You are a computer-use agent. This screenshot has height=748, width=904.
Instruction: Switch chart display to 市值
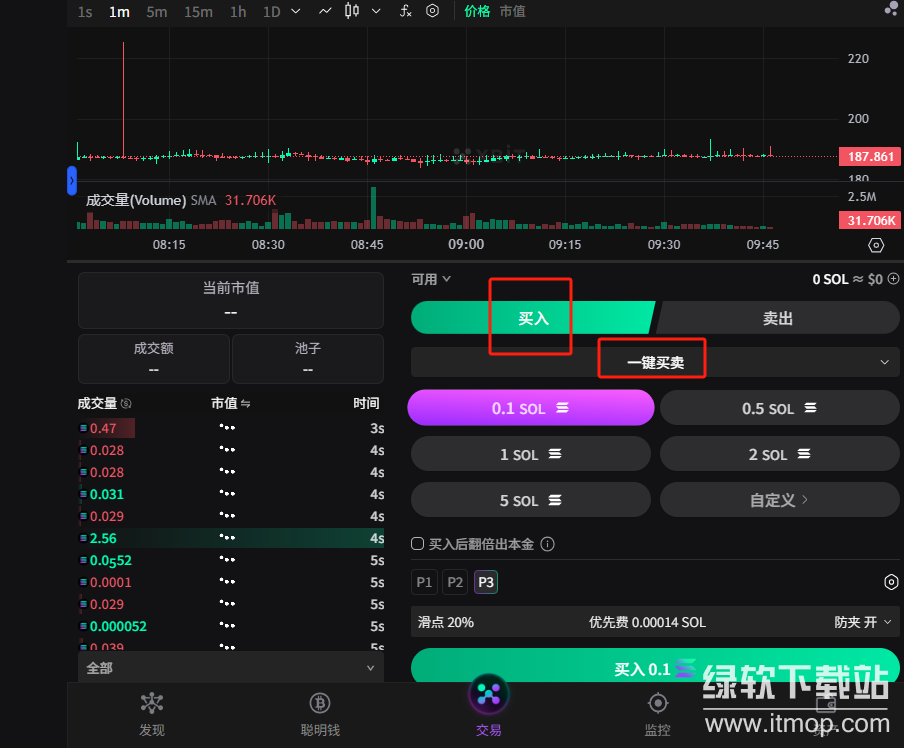click(512, 11)
